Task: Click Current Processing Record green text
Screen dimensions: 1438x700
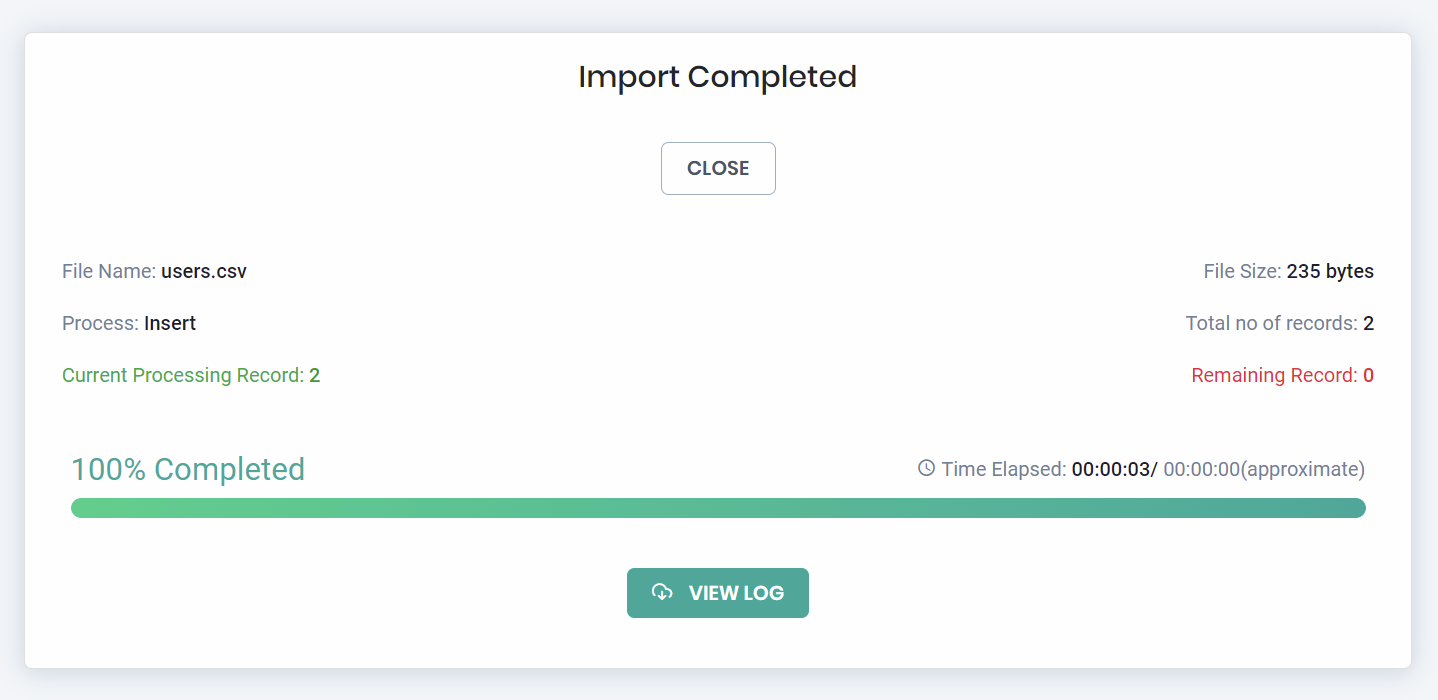Action: 191,375
